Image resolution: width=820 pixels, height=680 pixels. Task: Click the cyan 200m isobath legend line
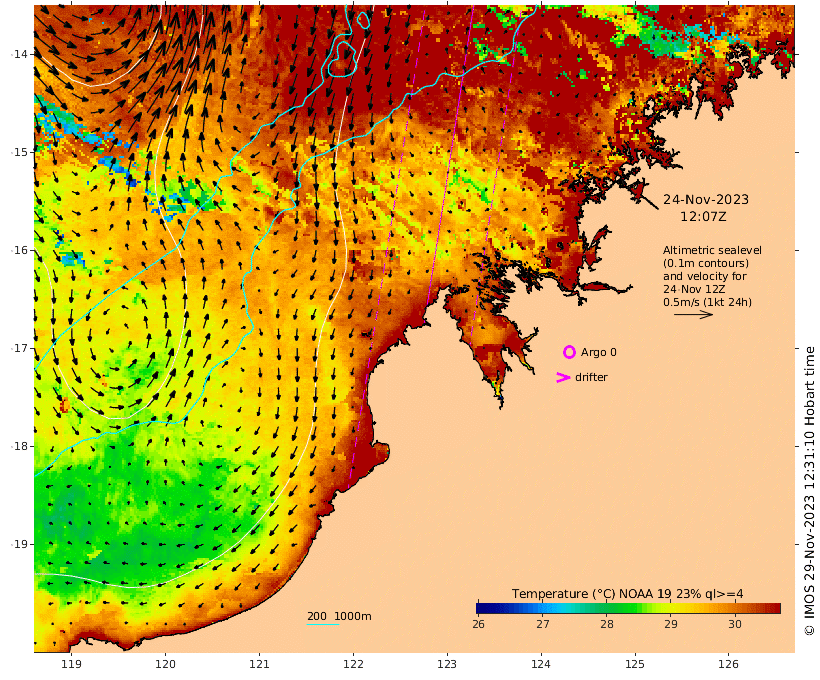click(x=323, y=625)
